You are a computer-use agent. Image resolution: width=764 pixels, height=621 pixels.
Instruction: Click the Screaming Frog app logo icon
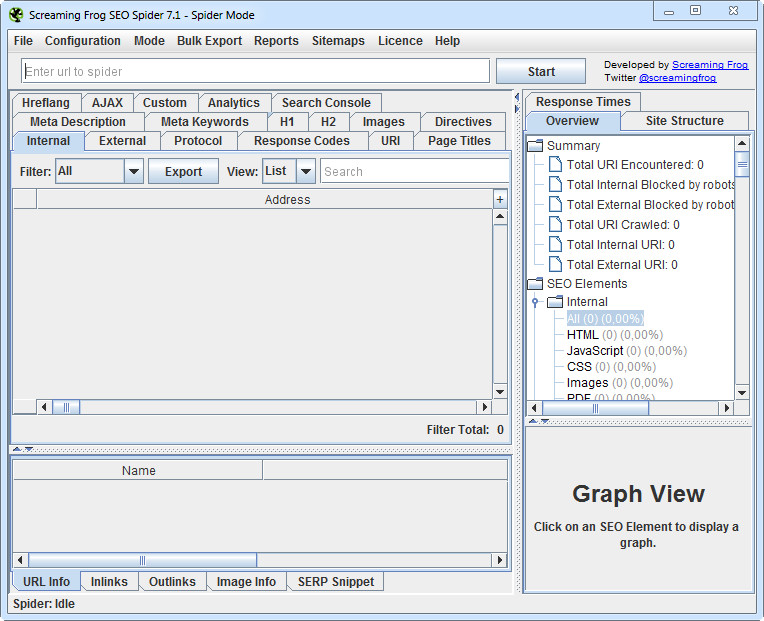pos(16,15)
